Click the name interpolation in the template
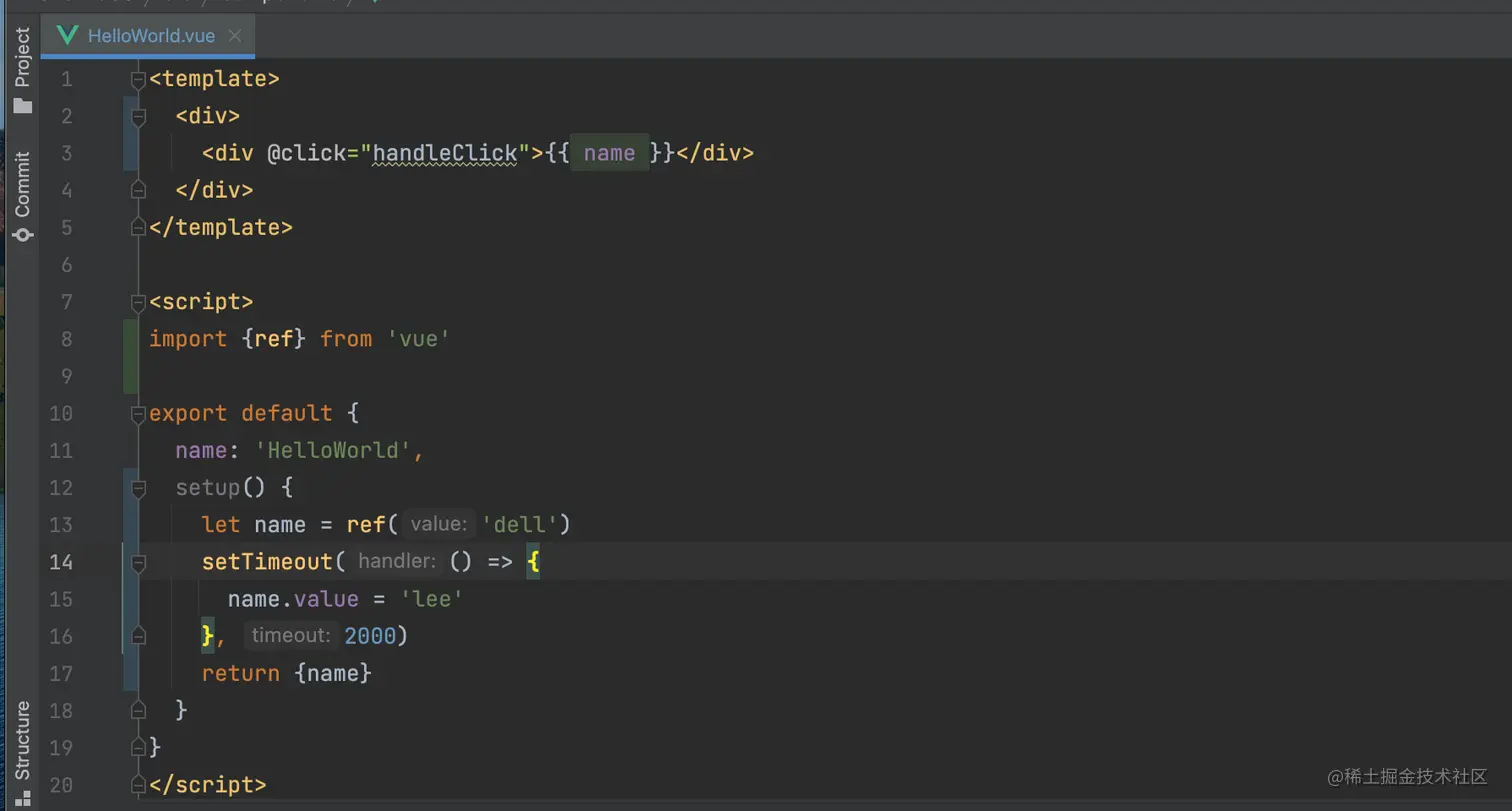The width and height of the screenshot is (1512, 811). point(610,153)
